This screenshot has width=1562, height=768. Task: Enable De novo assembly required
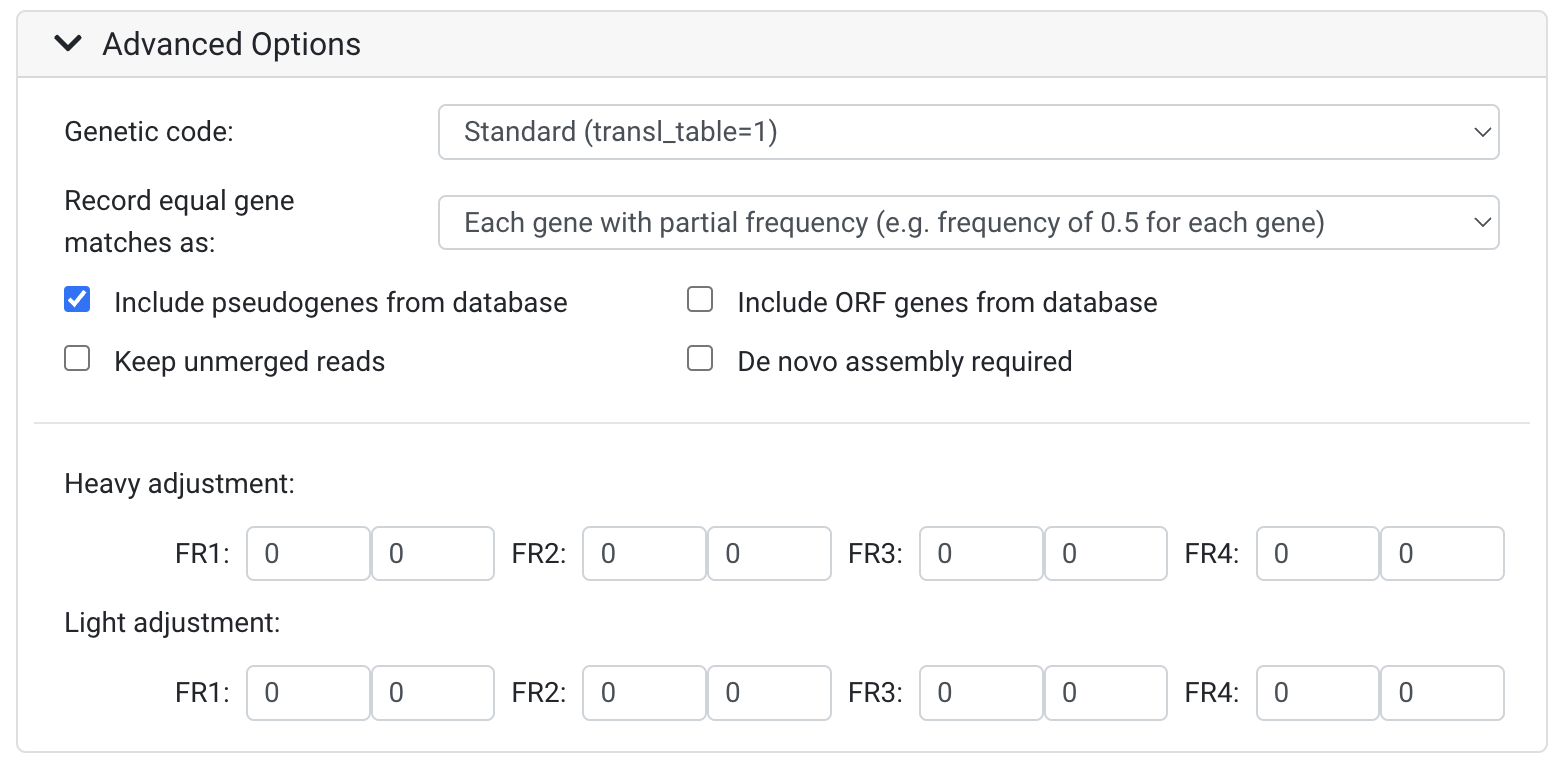pyautogui.click(x=700, y=358)
